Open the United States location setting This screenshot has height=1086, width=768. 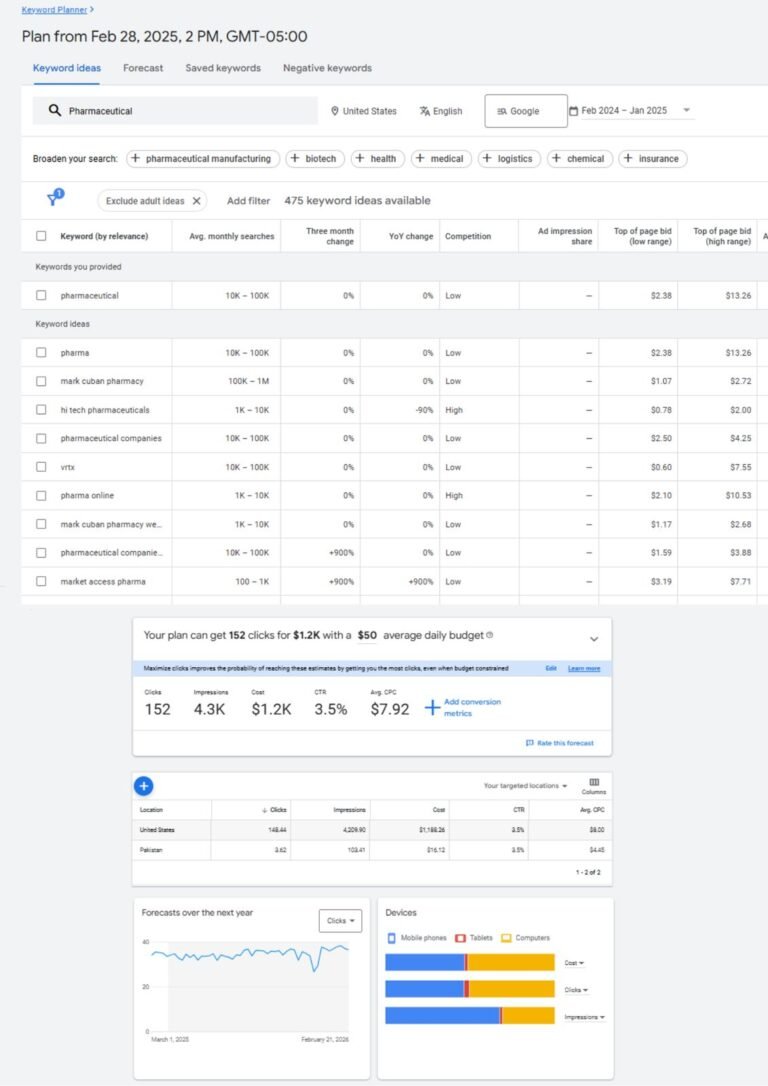[364, 111]
